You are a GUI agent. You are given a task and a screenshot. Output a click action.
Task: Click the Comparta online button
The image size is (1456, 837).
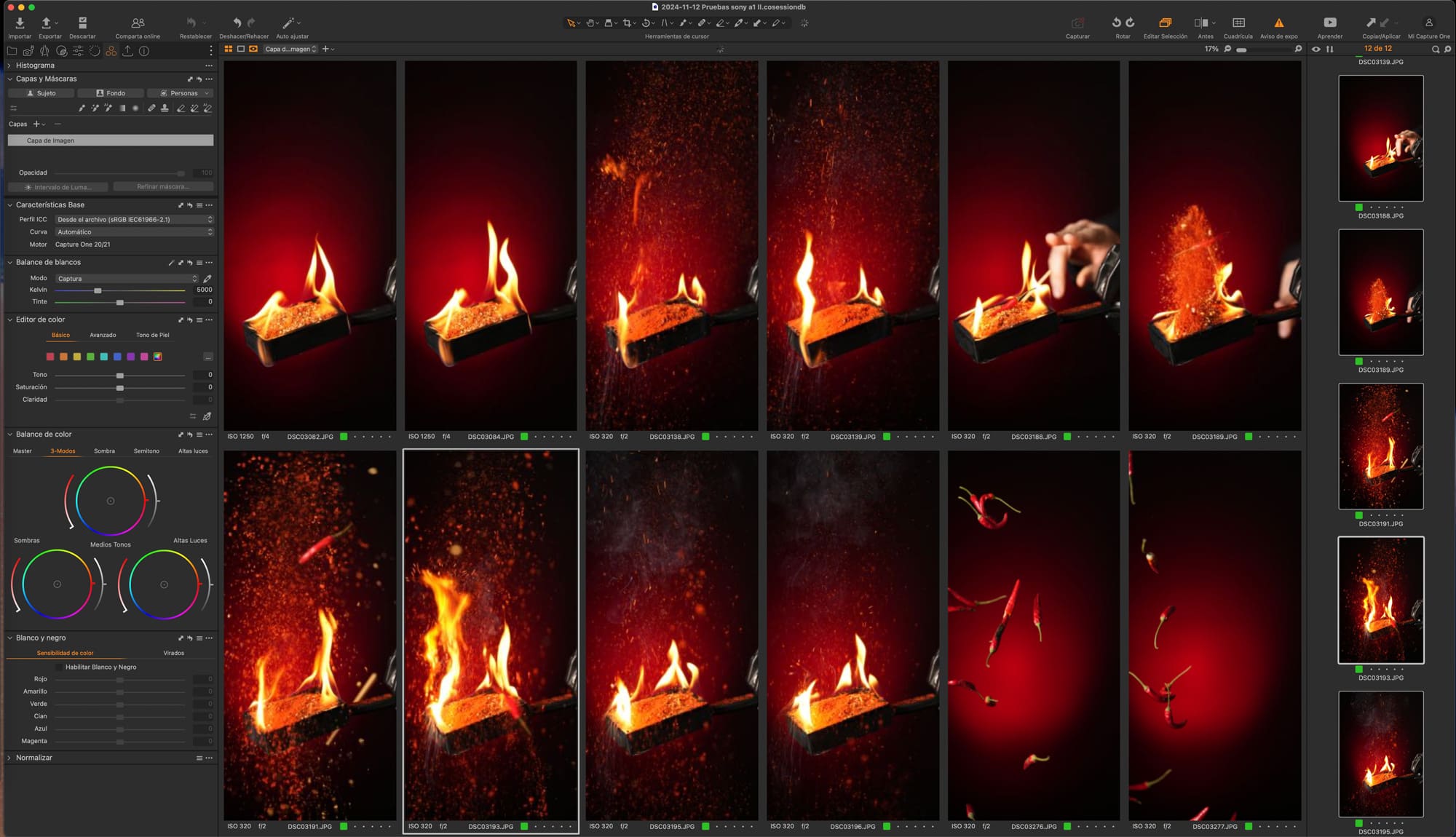138,28
